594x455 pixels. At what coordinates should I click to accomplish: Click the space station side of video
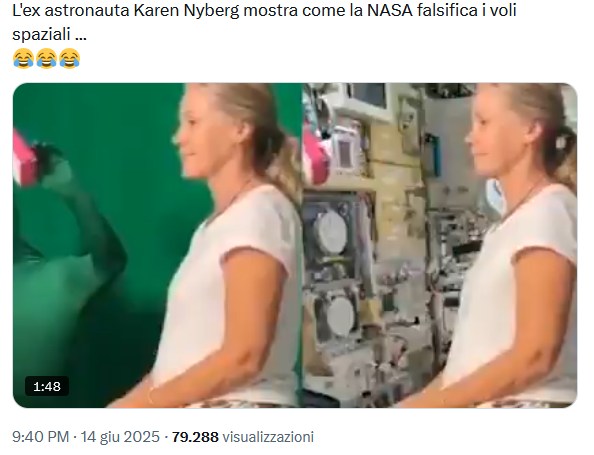point(440,245)
